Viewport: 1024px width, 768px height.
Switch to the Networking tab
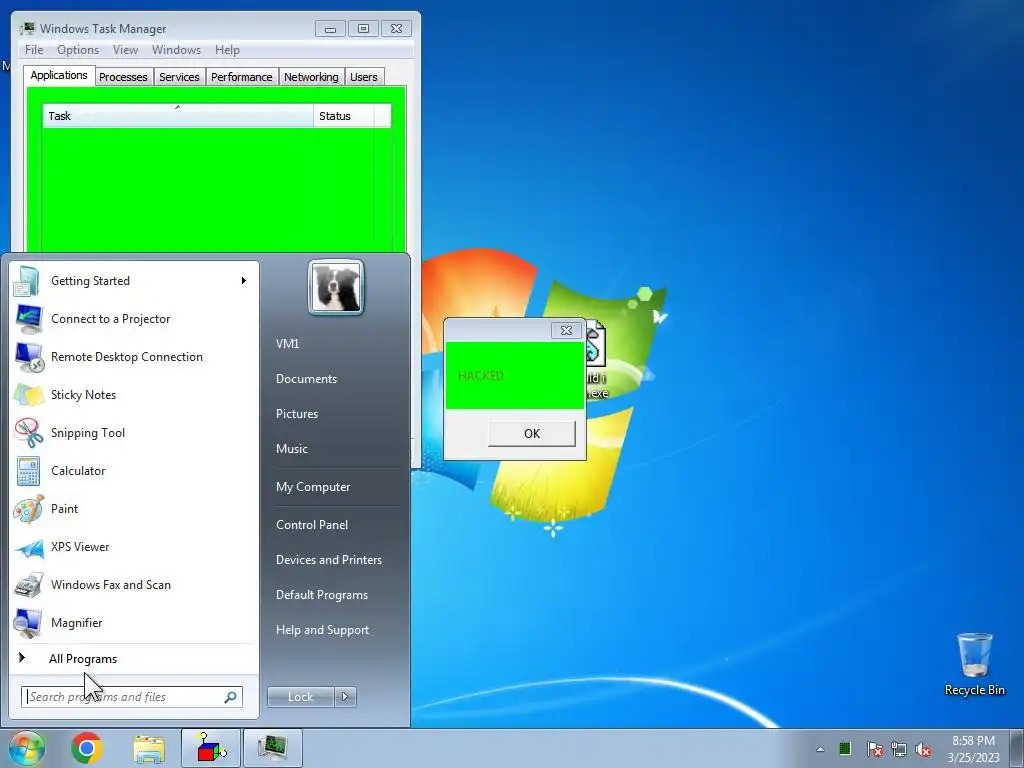pos(311,77)
